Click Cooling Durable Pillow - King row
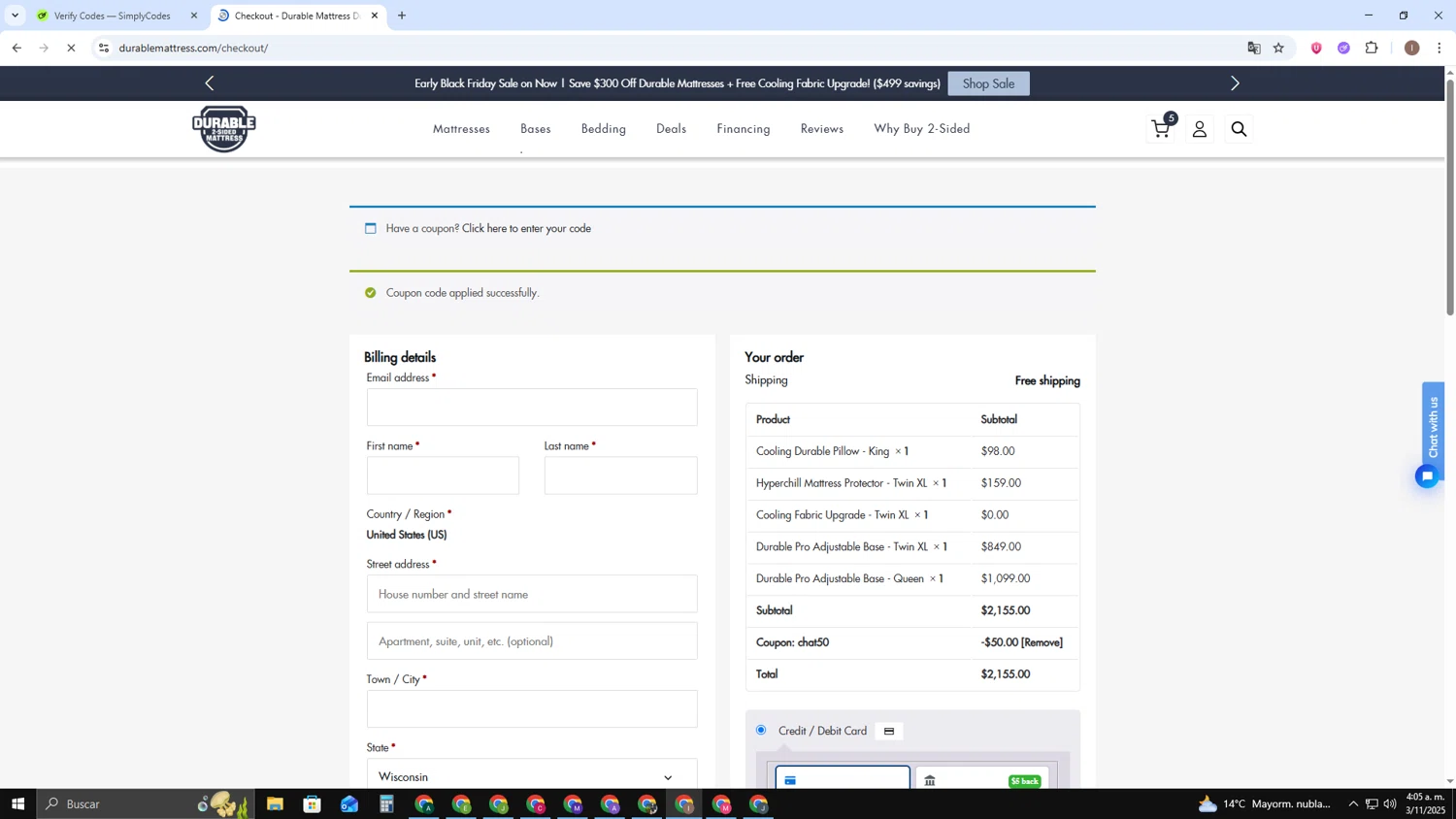The image size is (1456, 819). pos(912,451)
